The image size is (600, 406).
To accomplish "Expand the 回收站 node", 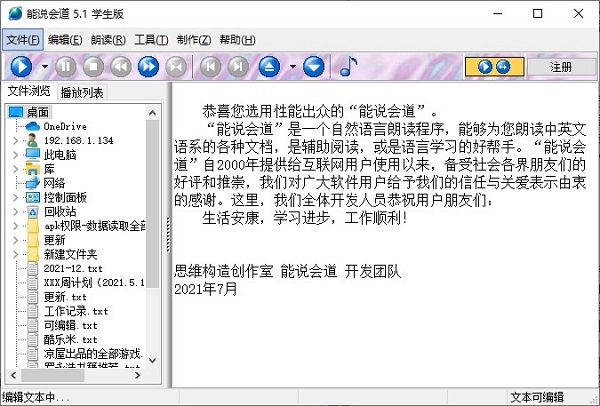I will (x=15, y=212).
